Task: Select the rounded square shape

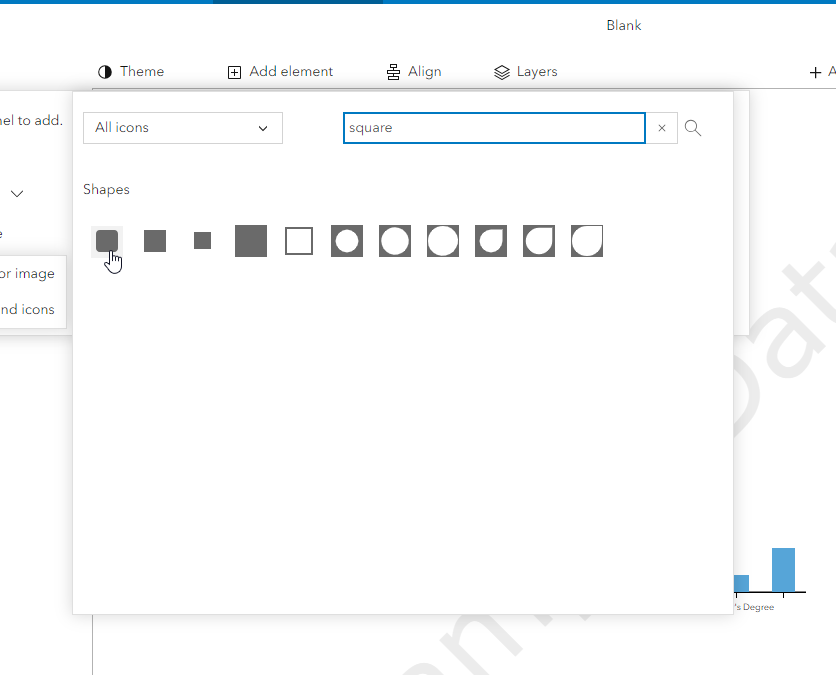Action: (x=107, y=240)
